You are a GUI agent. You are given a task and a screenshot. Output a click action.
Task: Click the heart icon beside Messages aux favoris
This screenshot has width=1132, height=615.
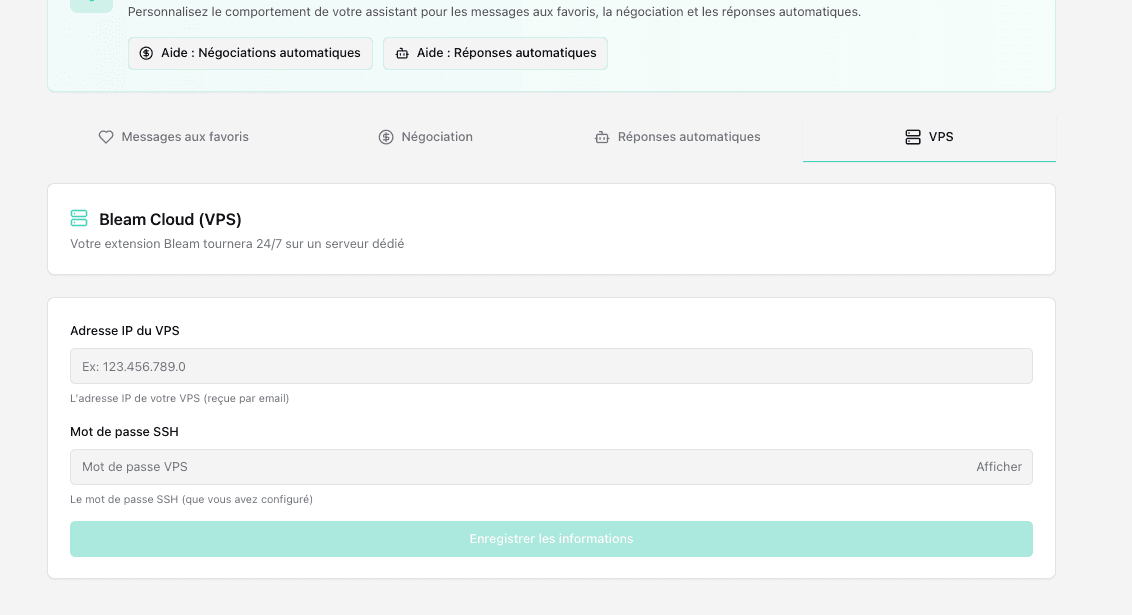click(106, 137)
